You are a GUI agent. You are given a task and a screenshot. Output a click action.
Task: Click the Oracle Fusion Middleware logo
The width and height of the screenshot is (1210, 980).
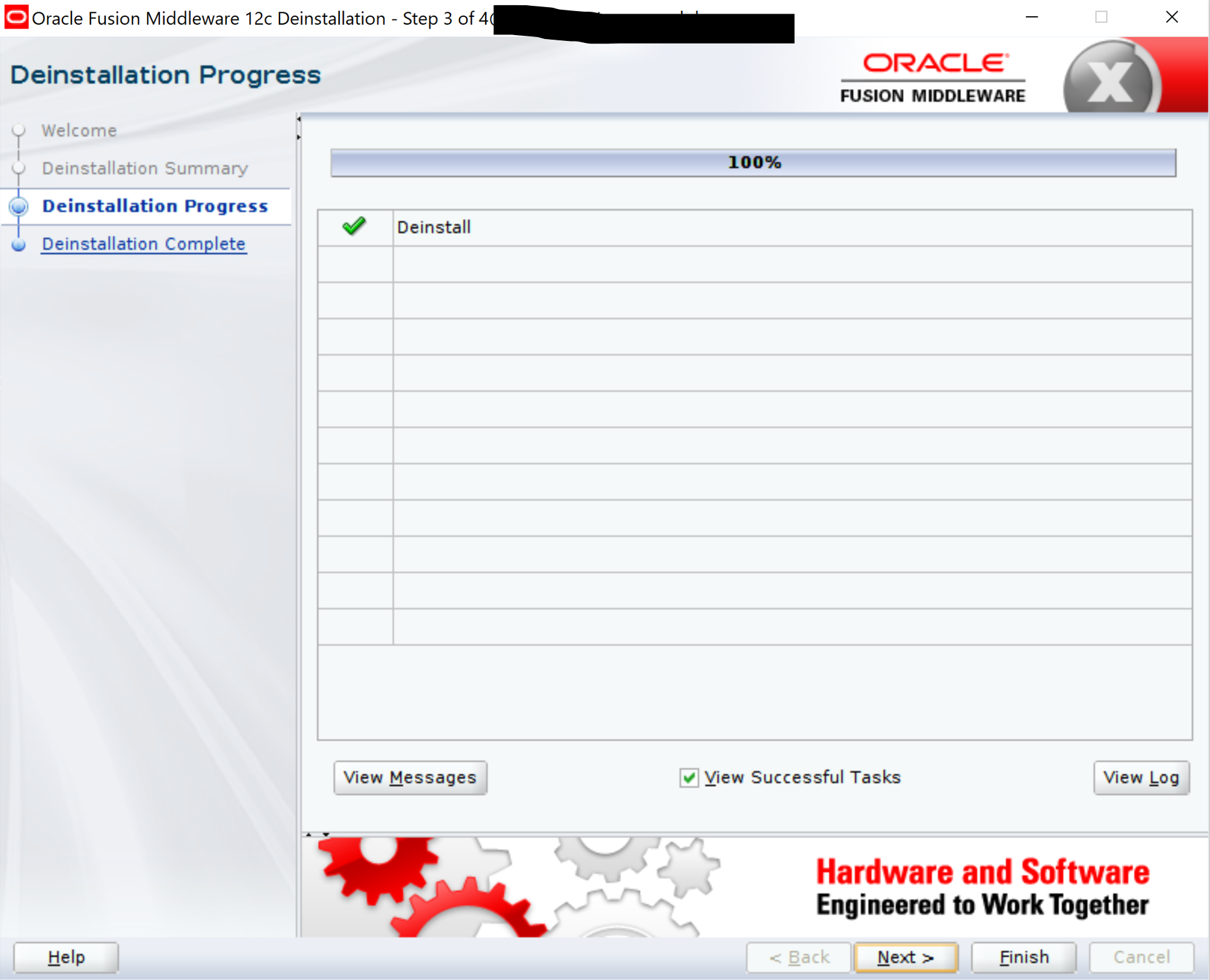[933, 78]
